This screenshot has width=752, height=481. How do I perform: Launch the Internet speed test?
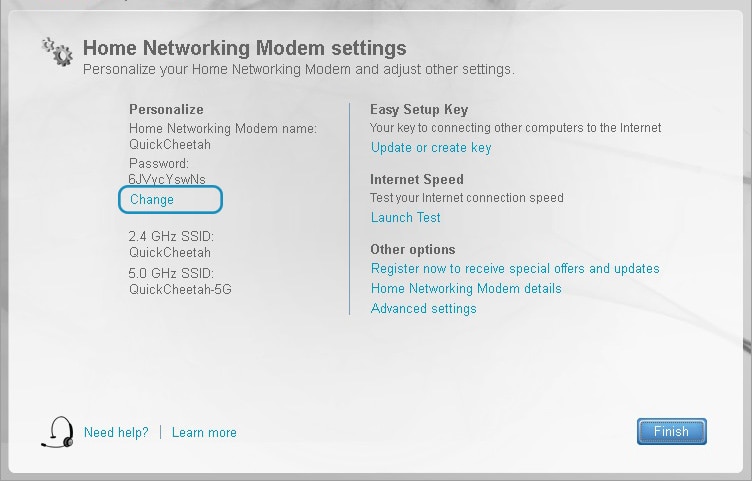(406, 218)
